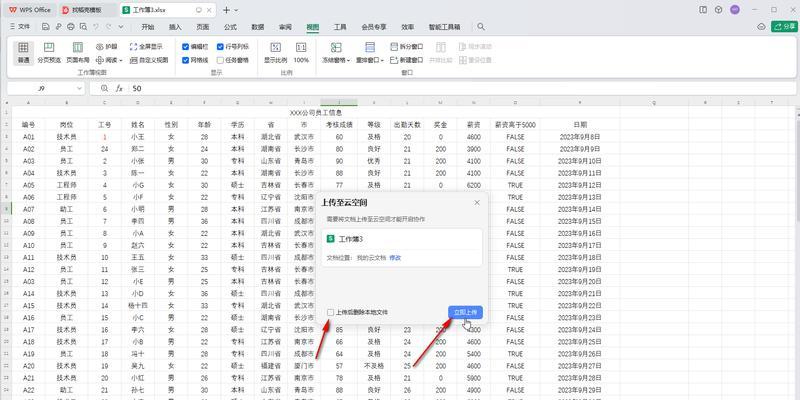
Task: Click the export icon in quick access toolbar
Action: click(58, 27)
